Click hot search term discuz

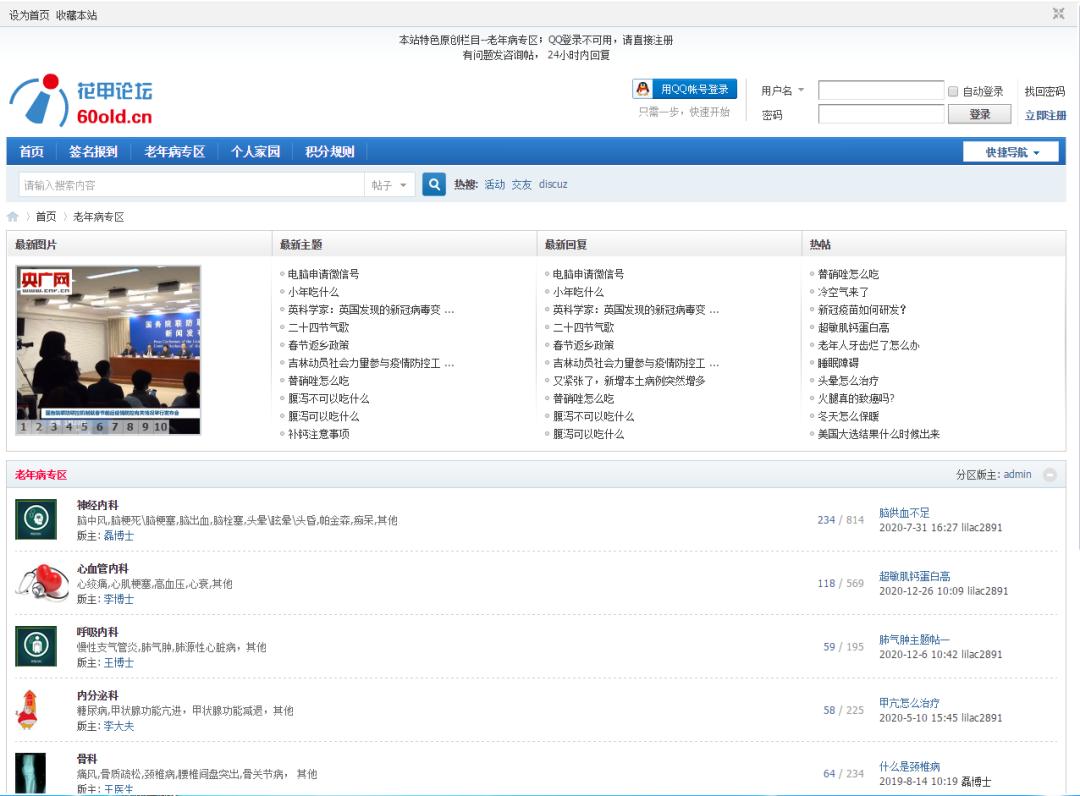pyautogui.click(x=553, y=185)
